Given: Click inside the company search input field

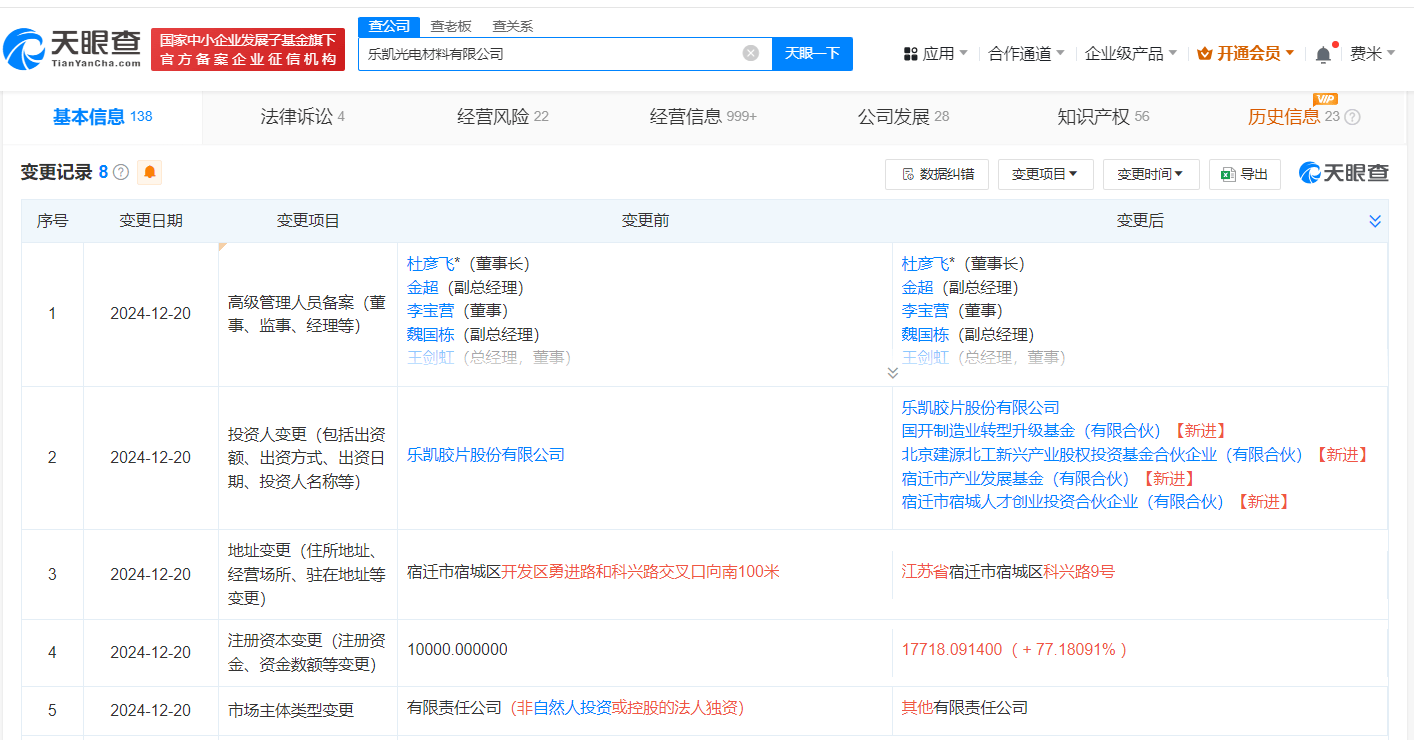Looking at the screenshot, I should (550, 53).
